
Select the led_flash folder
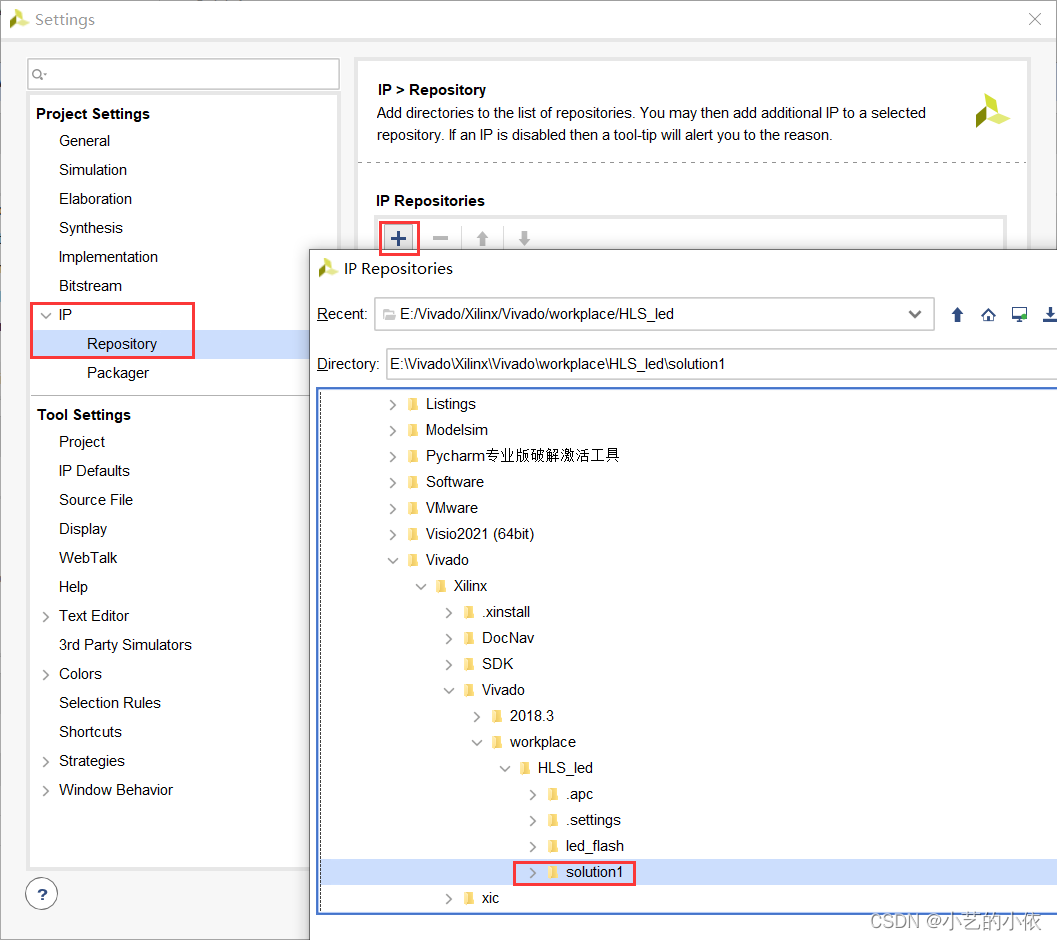pos(595,846)
